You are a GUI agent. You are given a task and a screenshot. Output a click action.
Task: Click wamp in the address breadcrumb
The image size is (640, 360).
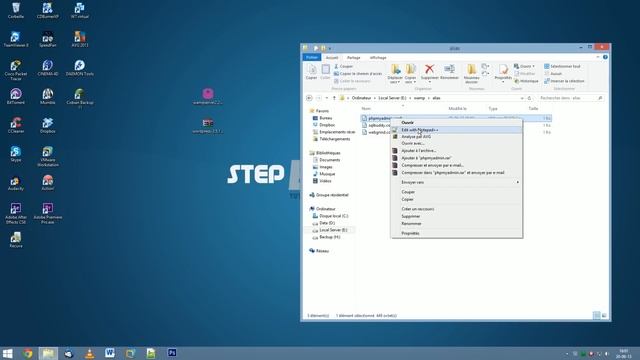(419, 98)
